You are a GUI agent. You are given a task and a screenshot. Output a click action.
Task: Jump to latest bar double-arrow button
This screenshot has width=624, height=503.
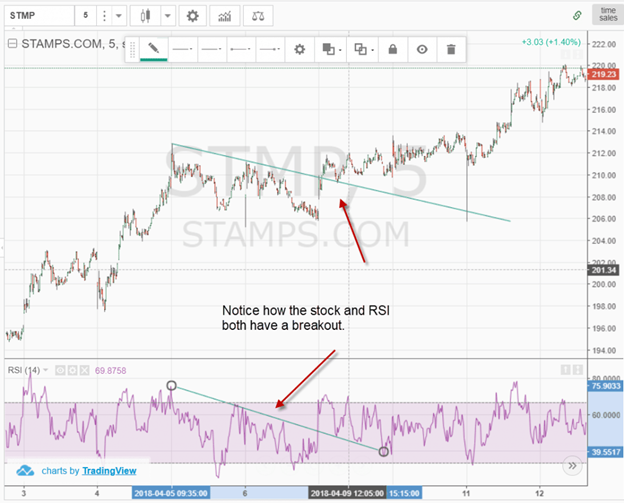point(573,466)
